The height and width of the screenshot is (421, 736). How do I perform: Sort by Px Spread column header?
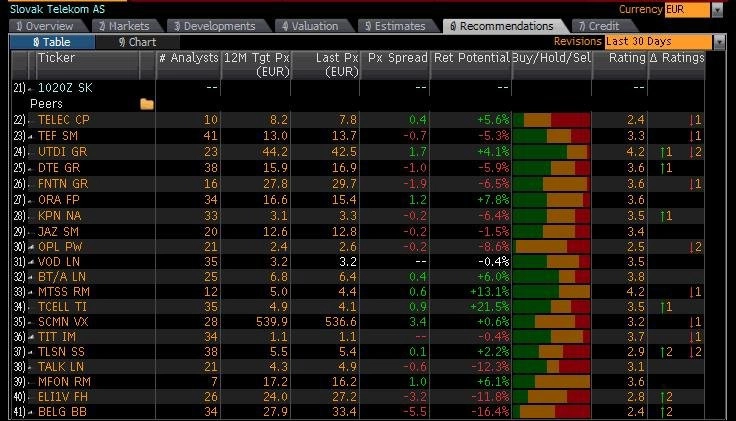(x=395, y=65)
